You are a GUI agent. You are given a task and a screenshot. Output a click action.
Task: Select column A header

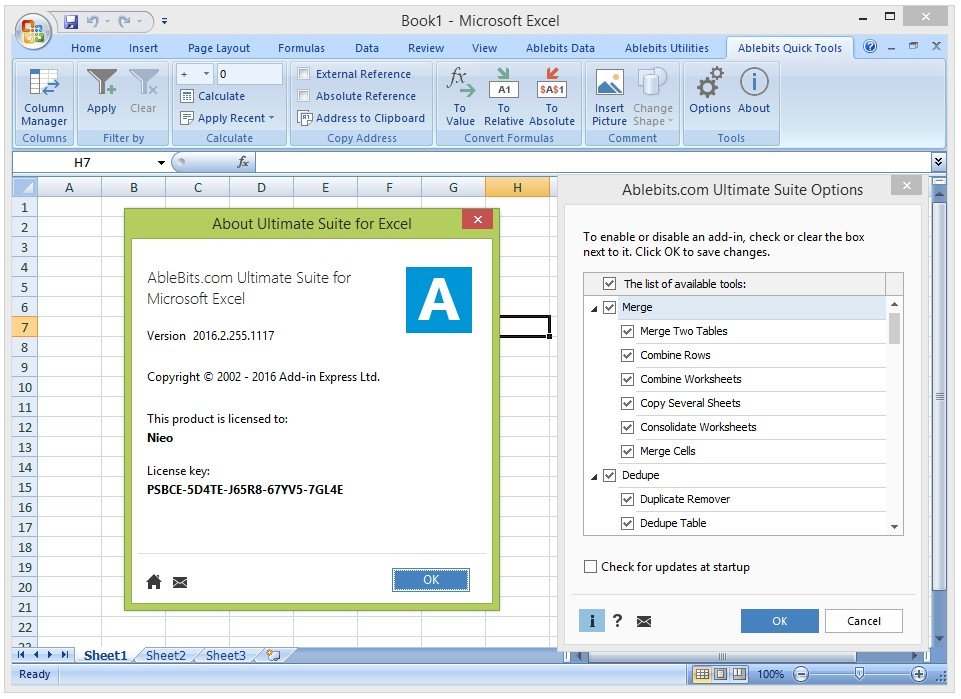[x=69, y=187]
